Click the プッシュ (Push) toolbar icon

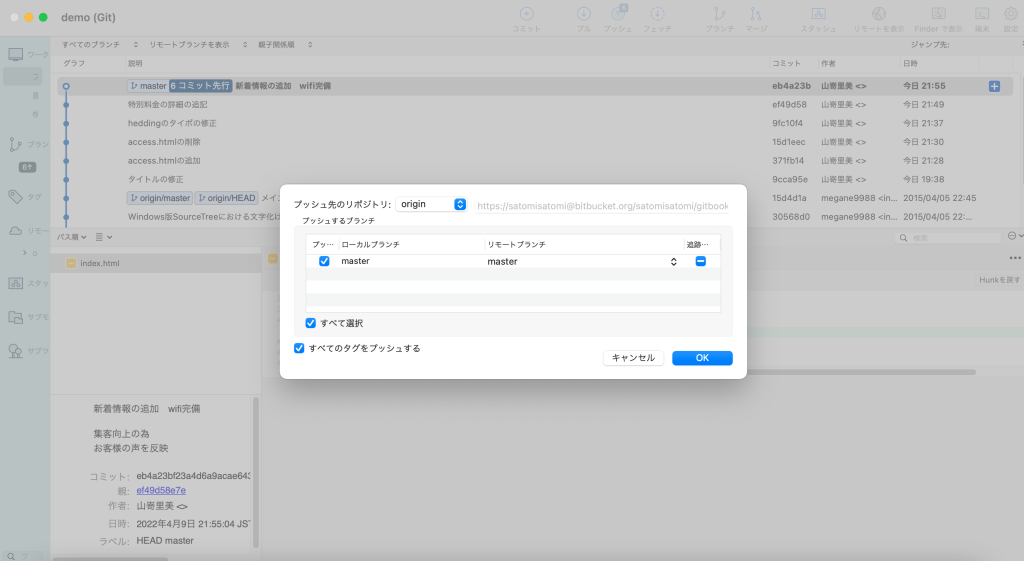tap(618, 14)
